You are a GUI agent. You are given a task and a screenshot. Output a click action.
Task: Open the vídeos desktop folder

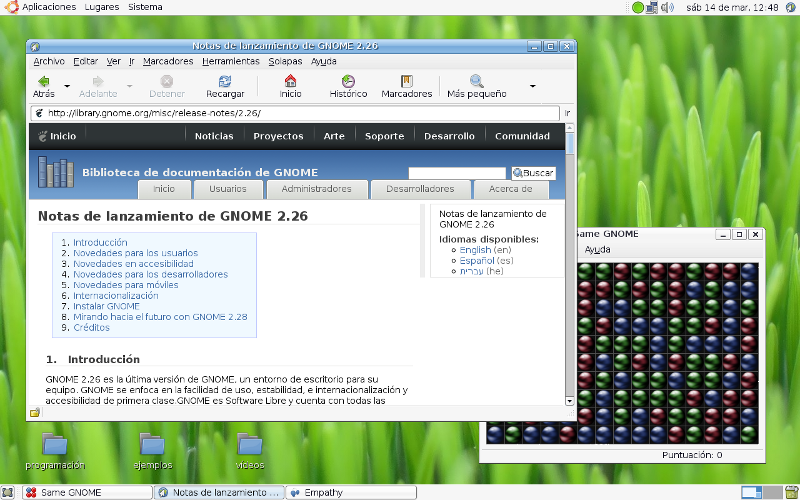point(250,452)
